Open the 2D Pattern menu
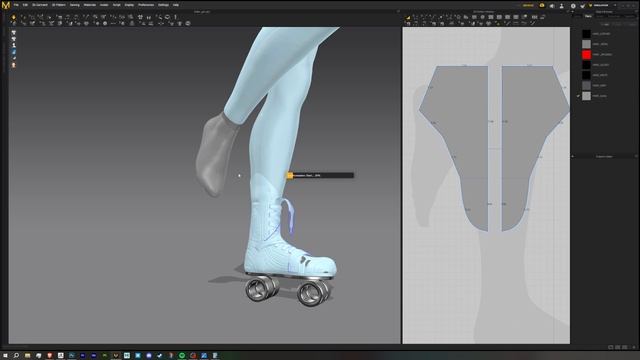The height and width of the screenshot is (360, 640). coord(59,5)
